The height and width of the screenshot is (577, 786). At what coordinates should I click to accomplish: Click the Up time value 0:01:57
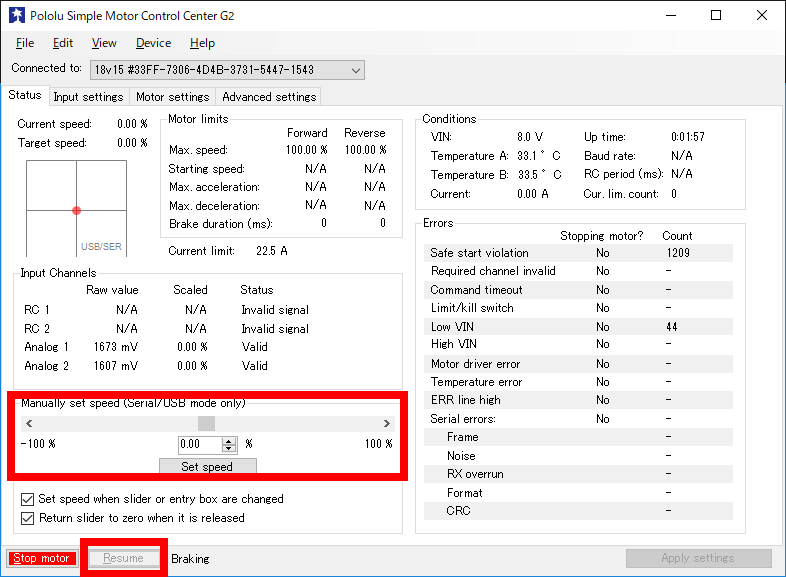click(688, 137)
